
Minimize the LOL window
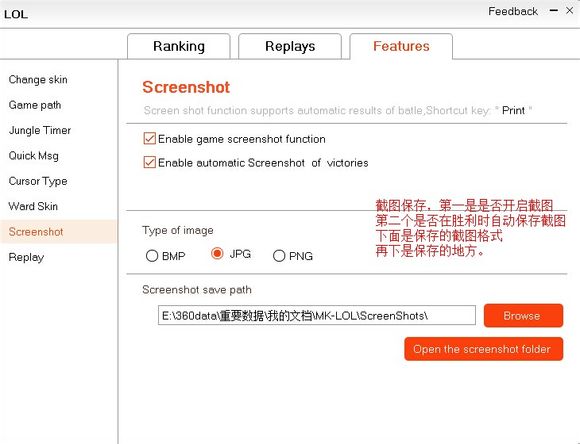[553, 11]
